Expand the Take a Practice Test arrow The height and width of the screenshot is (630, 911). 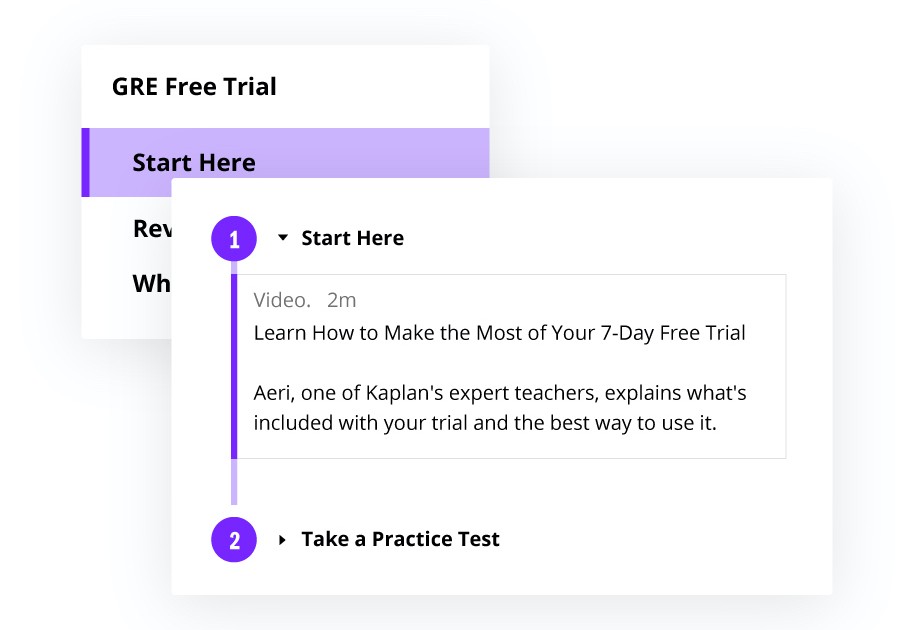click(x=283, y=540)
